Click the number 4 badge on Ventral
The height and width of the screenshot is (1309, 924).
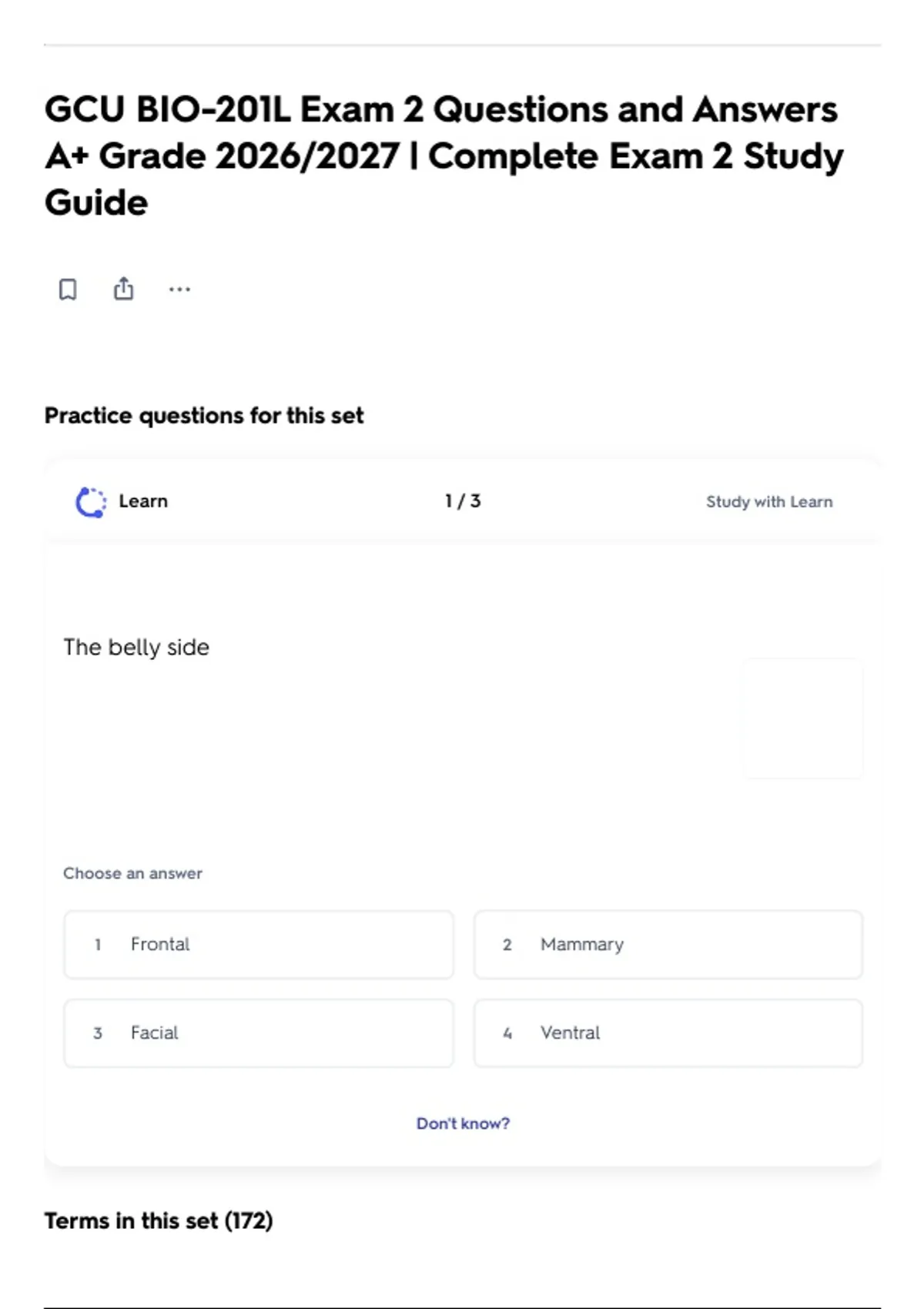point(507,1033)
